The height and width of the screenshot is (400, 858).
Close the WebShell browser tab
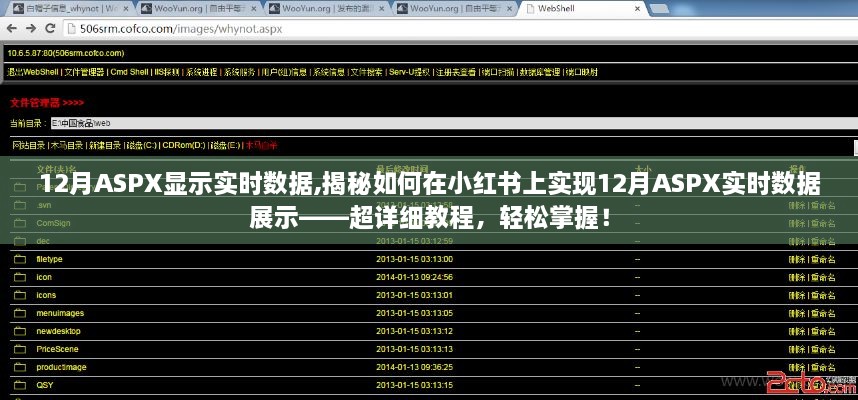point(637,9)
